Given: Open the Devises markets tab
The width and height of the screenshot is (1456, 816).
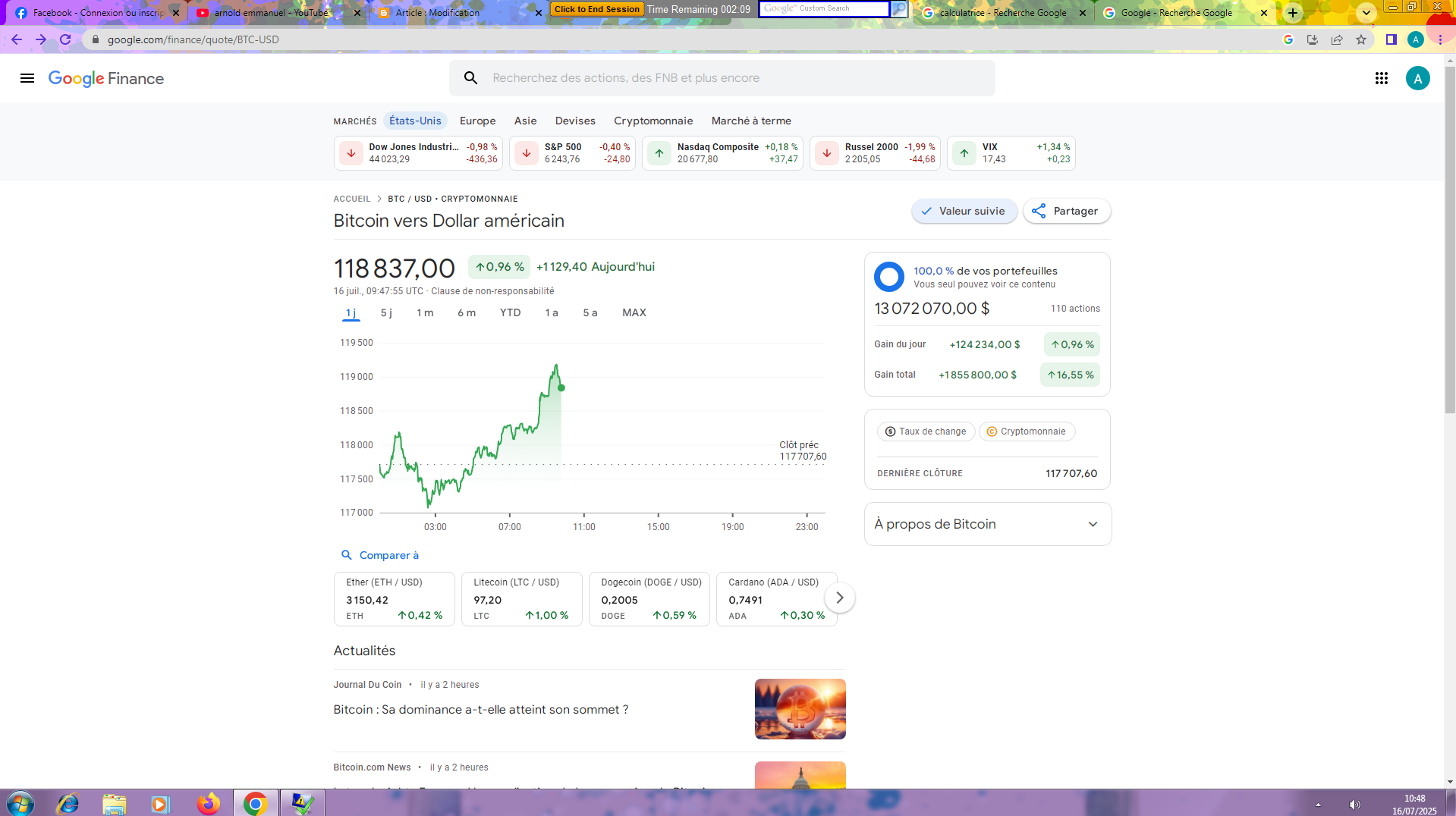Looking at the screenshot, I should 575,121.
